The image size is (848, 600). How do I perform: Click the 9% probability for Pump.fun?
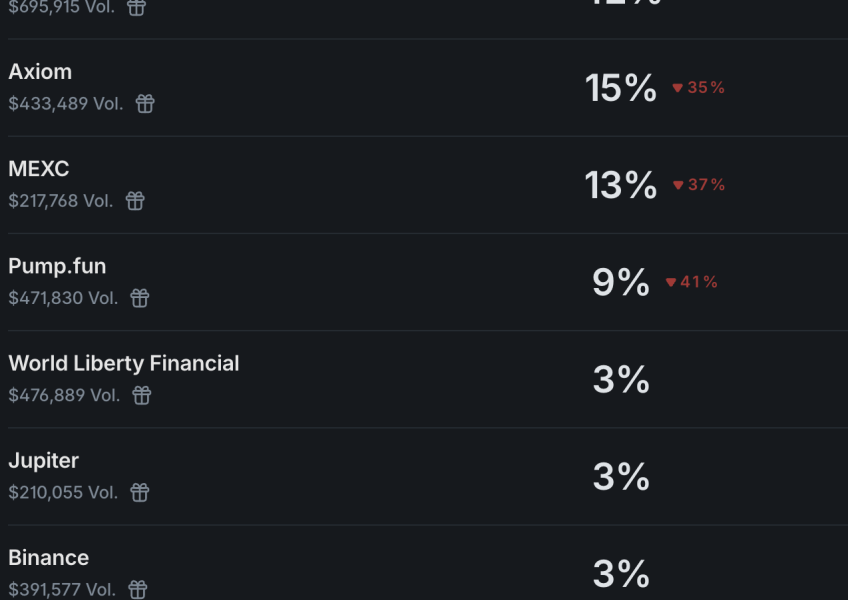[621, 282]
